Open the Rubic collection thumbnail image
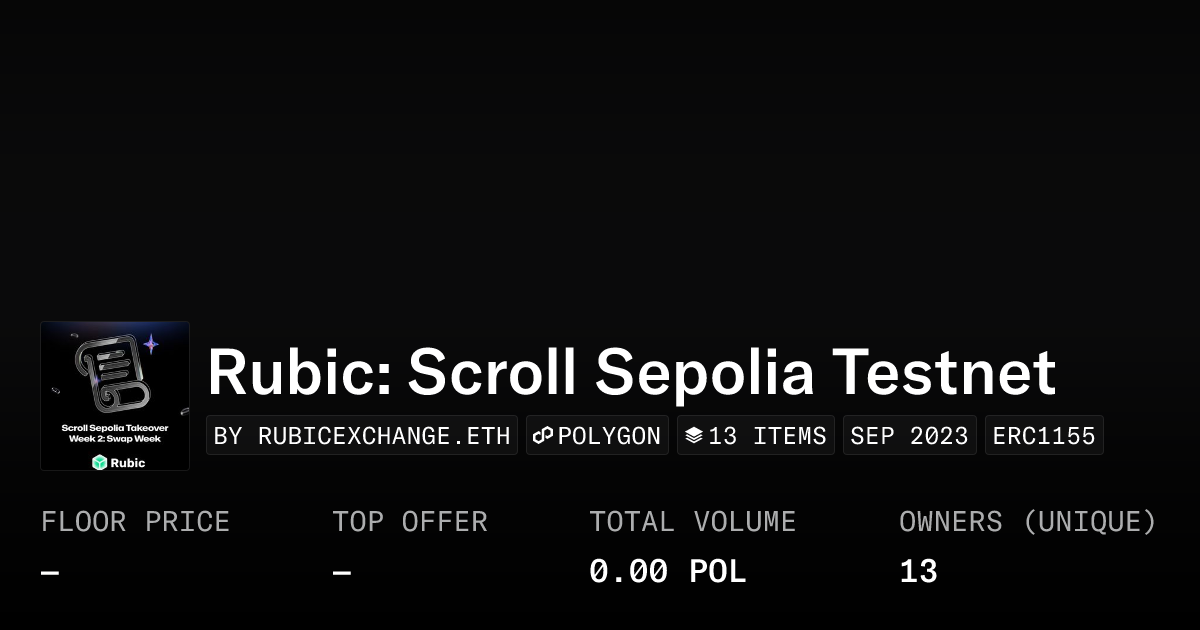The width and height of the screenshot is (1200, 630). coord(115,396)
